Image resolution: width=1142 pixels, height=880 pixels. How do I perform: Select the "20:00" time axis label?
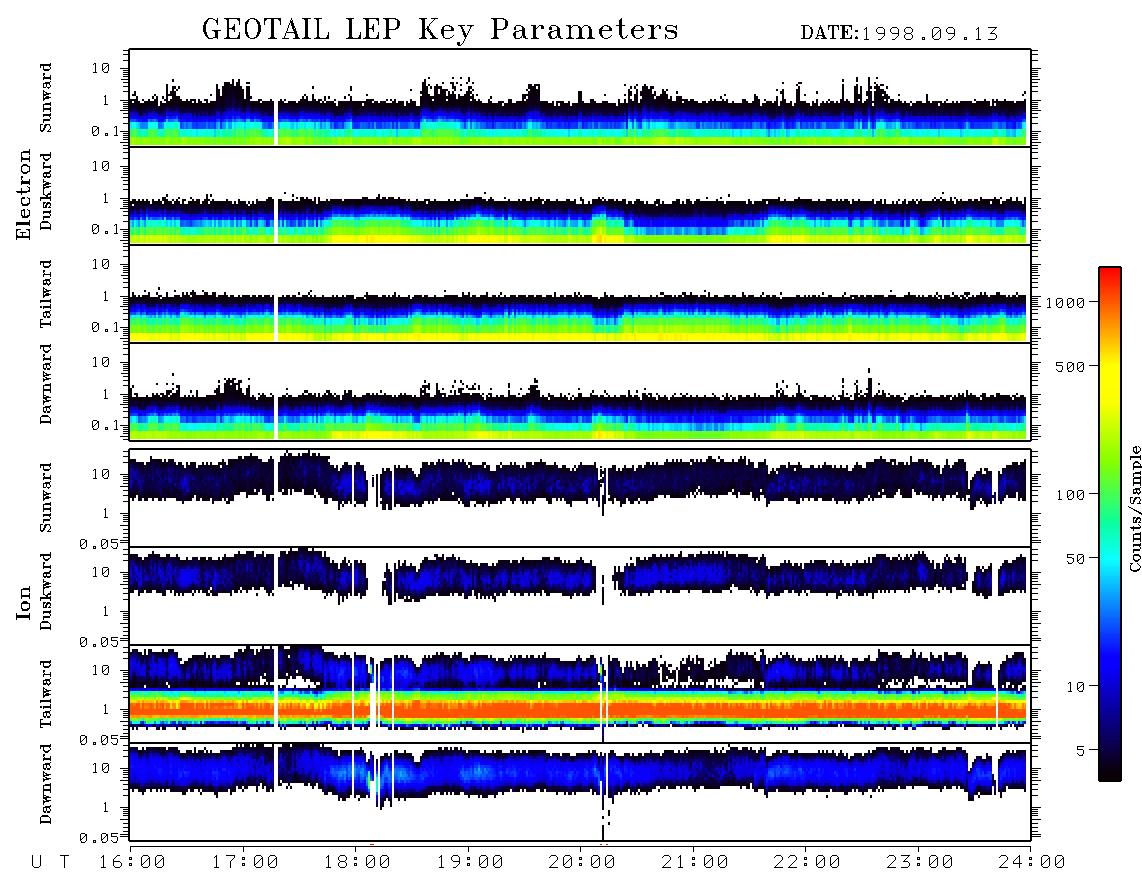coord(583,862)
